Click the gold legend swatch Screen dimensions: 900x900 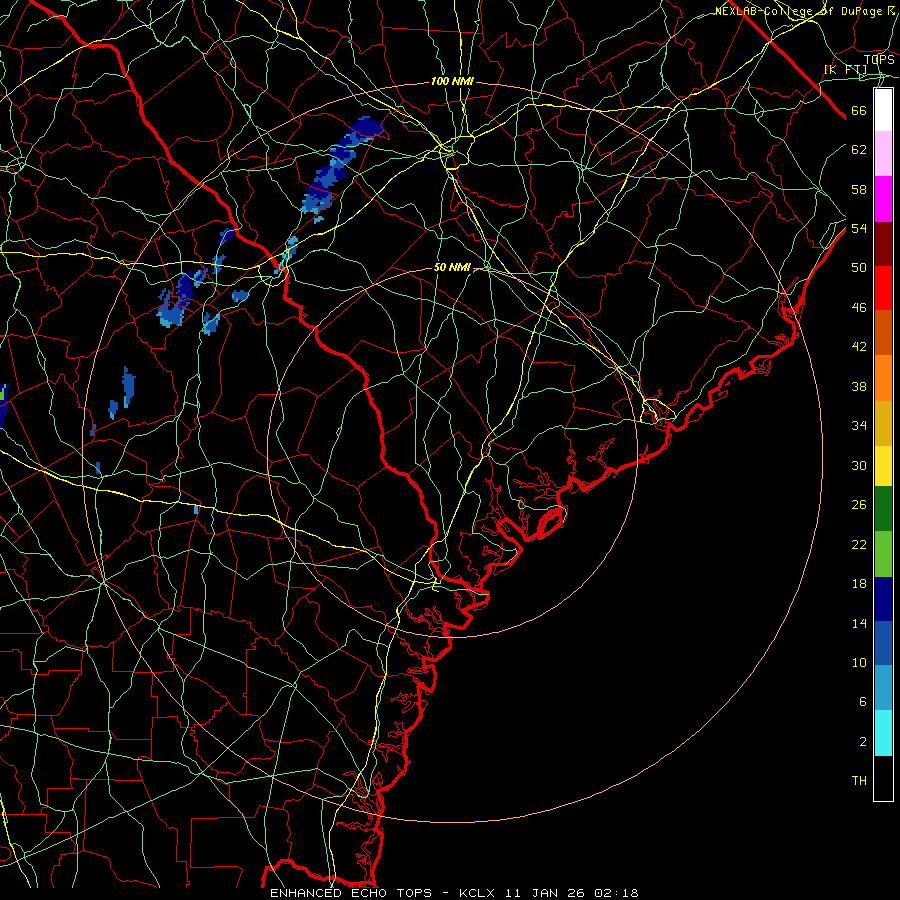883,423
